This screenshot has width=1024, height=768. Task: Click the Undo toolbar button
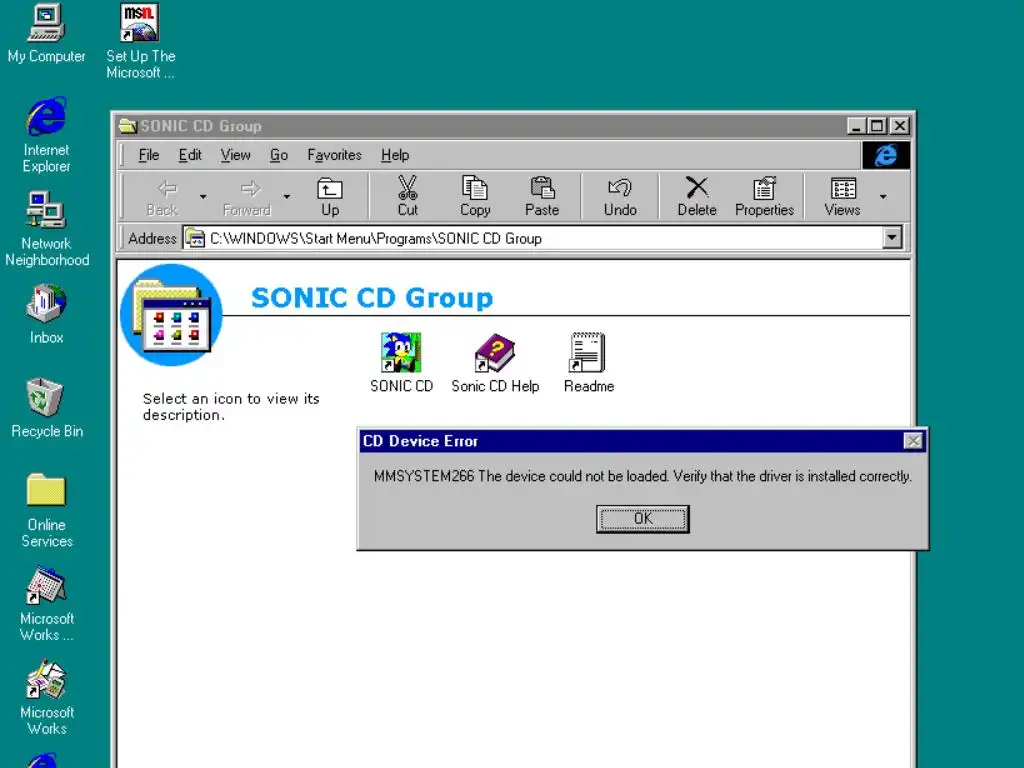pos(620,197)
